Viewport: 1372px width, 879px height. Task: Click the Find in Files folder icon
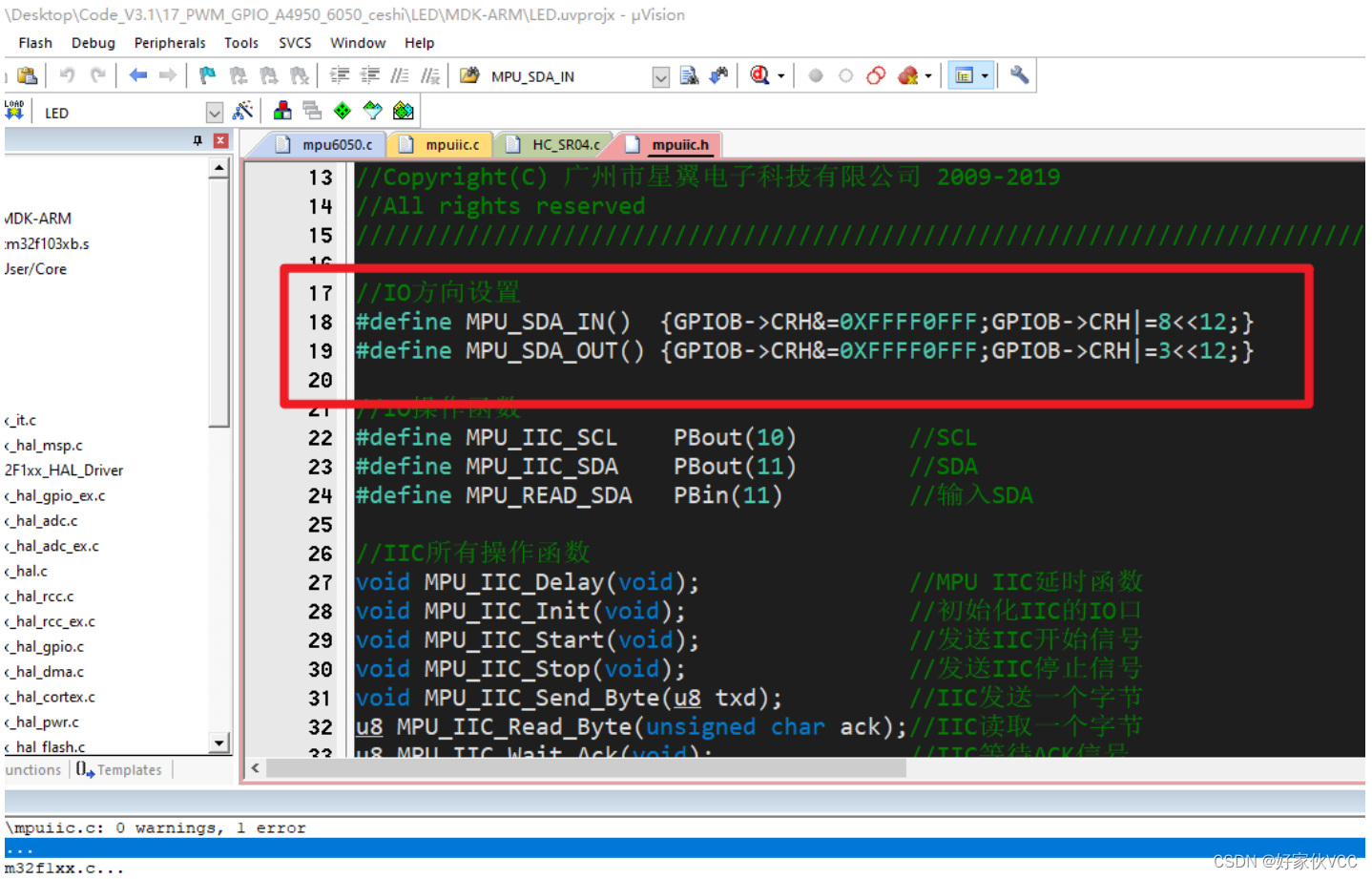point(469,75)
